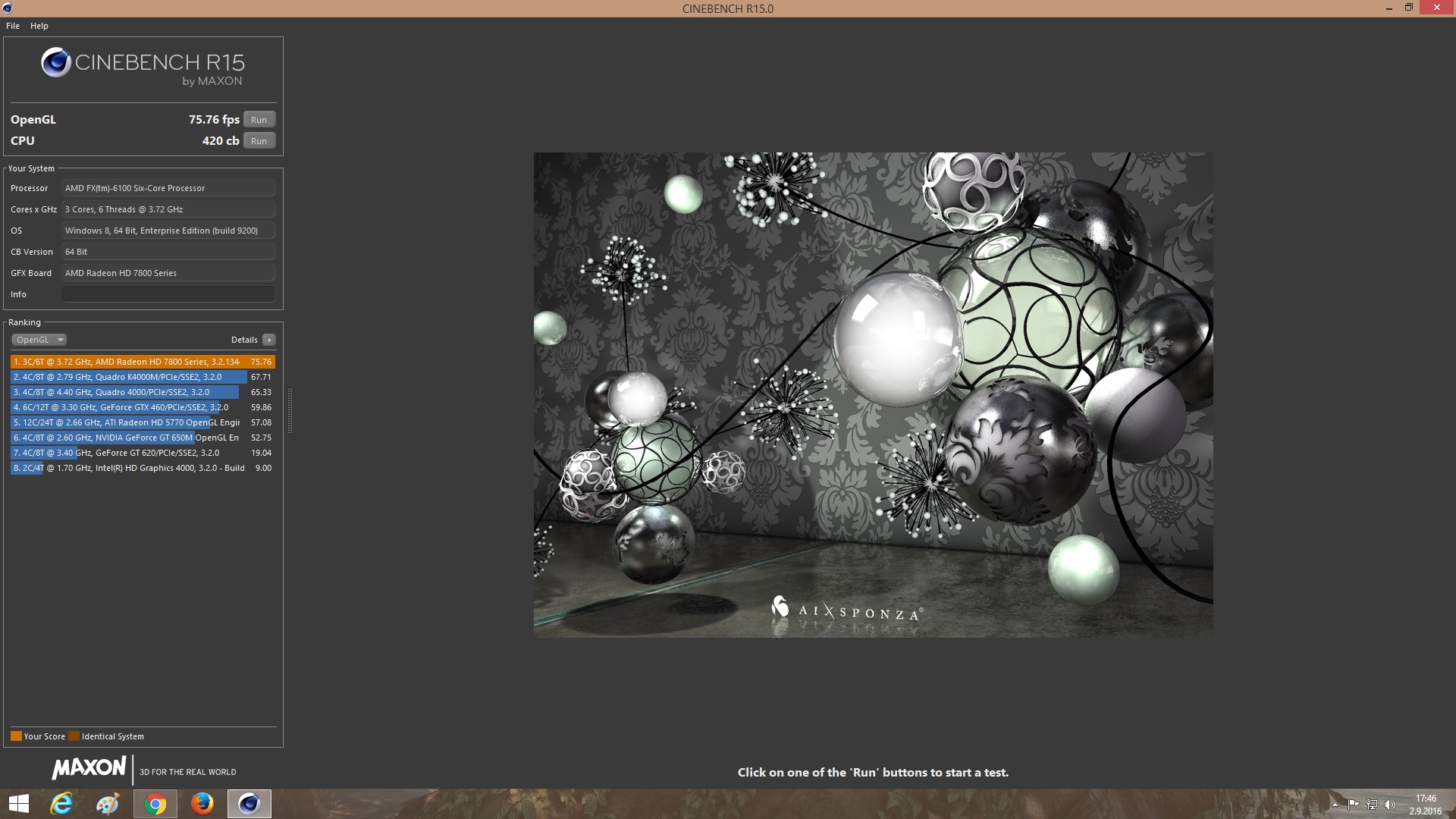This screenshot has width=1456, height=819.
Task: Select the Quadro K4000M ranking entry
Action: [129, 377]
